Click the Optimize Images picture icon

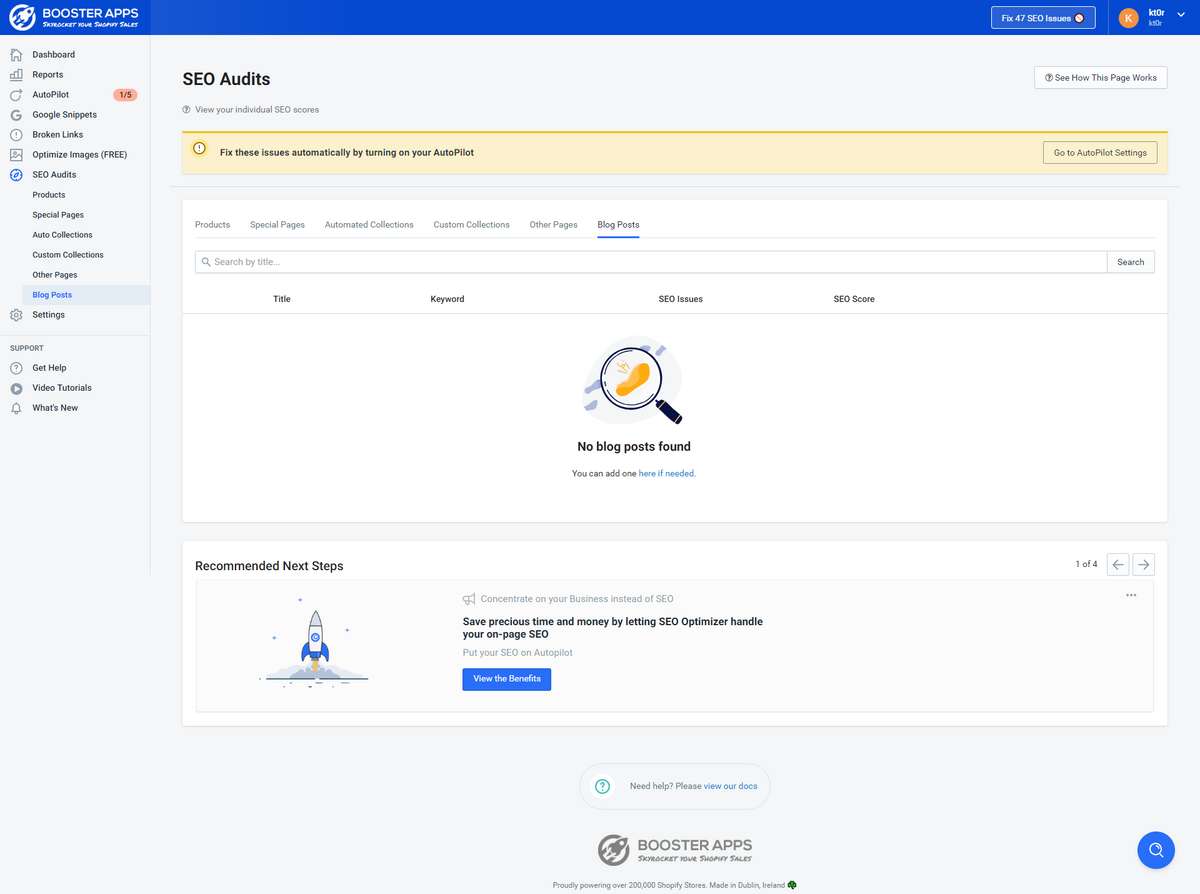[16, 155]
